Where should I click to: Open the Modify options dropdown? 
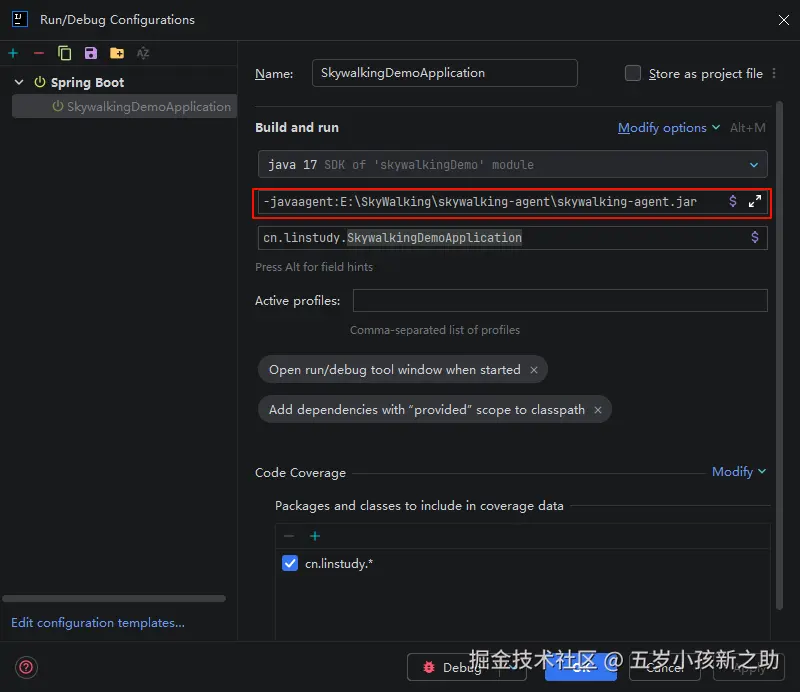click(668, 128)
